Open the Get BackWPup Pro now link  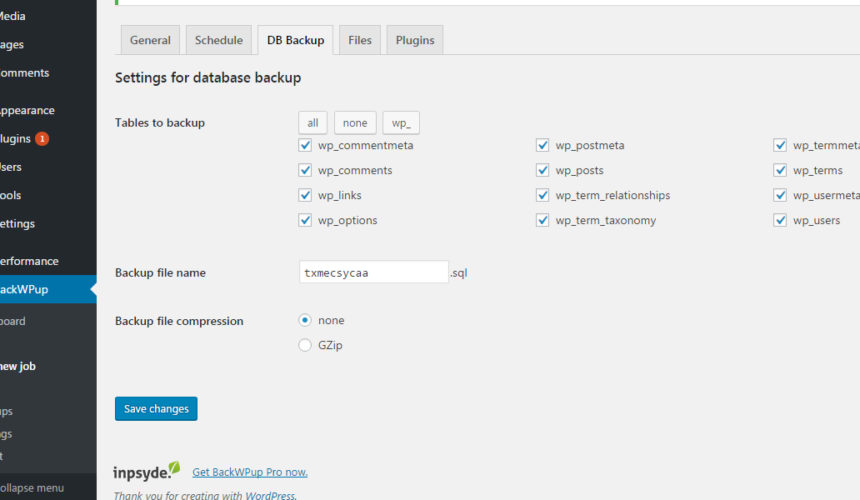tap(250, 472)
